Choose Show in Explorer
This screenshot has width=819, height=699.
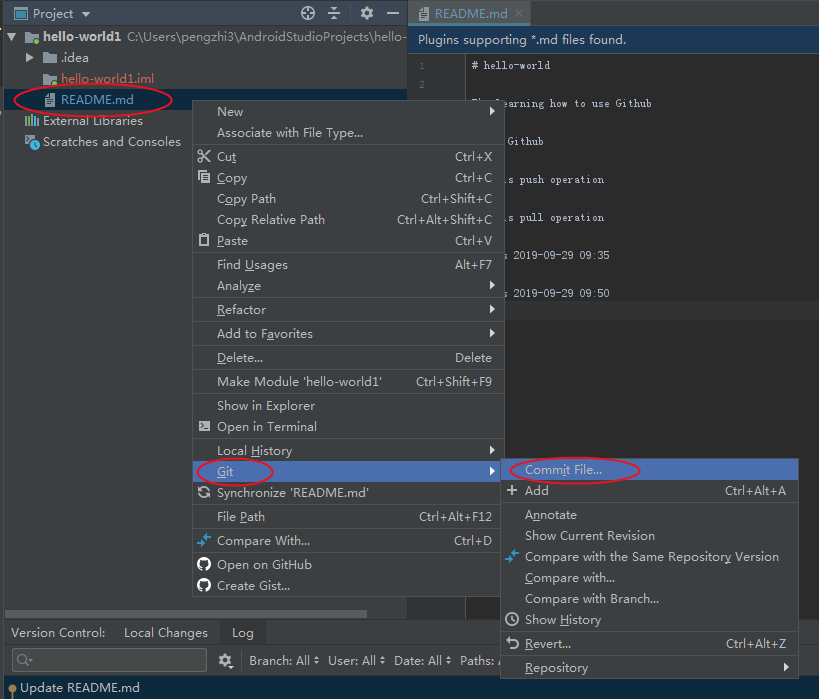348,406
